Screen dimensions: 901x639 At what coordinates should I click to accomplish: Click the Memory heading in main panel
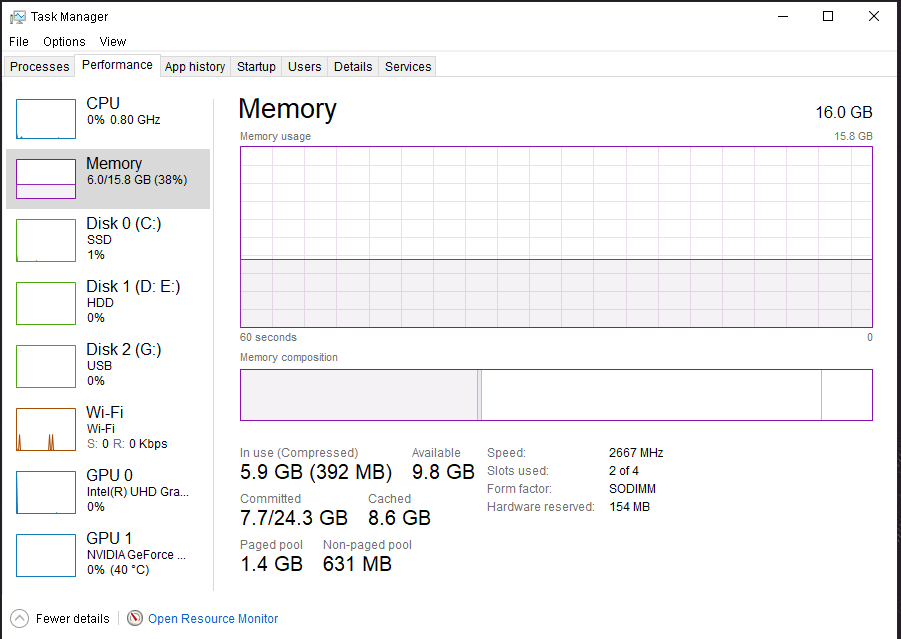287,109
